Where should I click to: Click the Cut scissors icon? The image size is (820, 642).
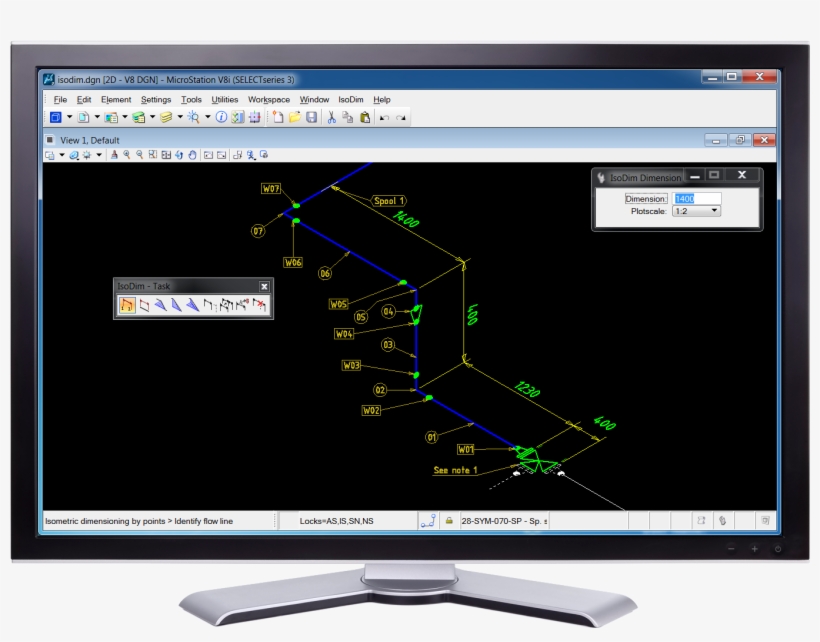coord(332,117)
